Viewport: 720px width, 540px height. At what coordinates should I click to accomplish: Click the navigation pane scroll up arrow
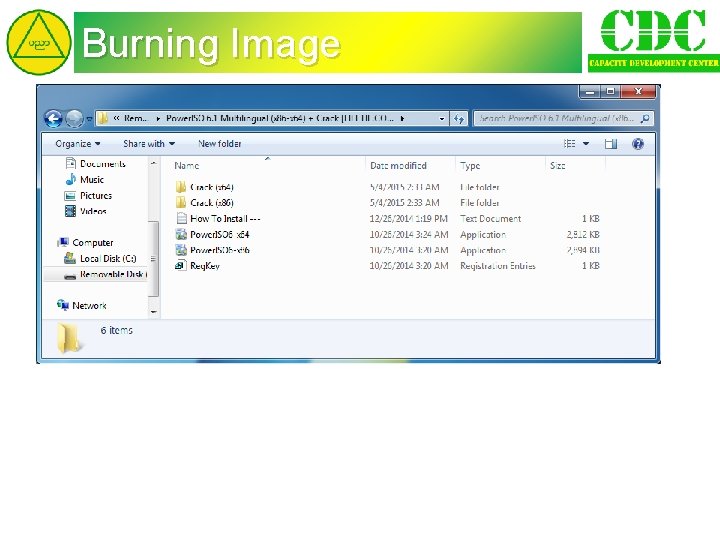click(x=154, y=163)
